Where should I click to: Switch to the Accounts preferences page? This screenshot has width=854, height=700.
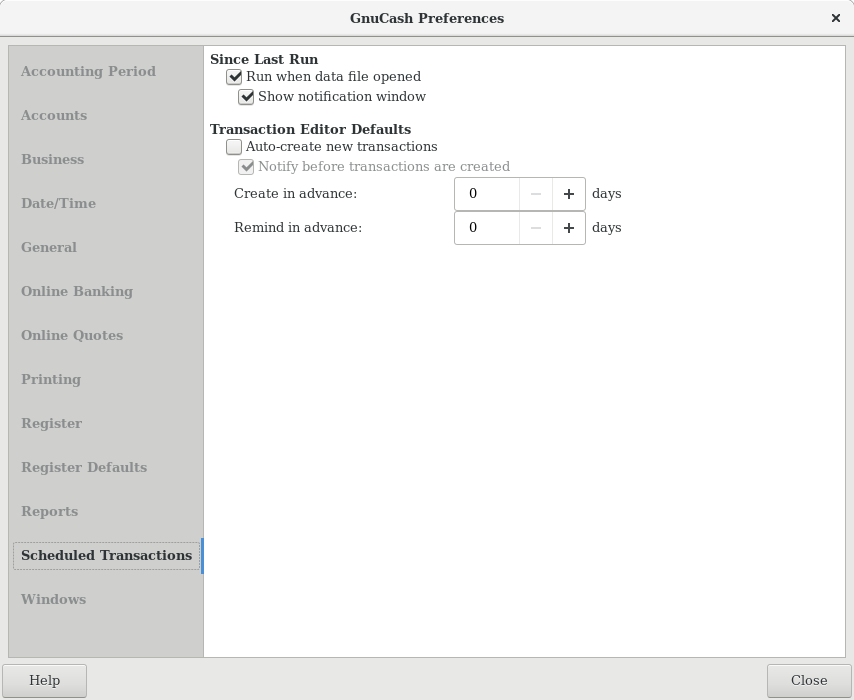click(54, 115)
